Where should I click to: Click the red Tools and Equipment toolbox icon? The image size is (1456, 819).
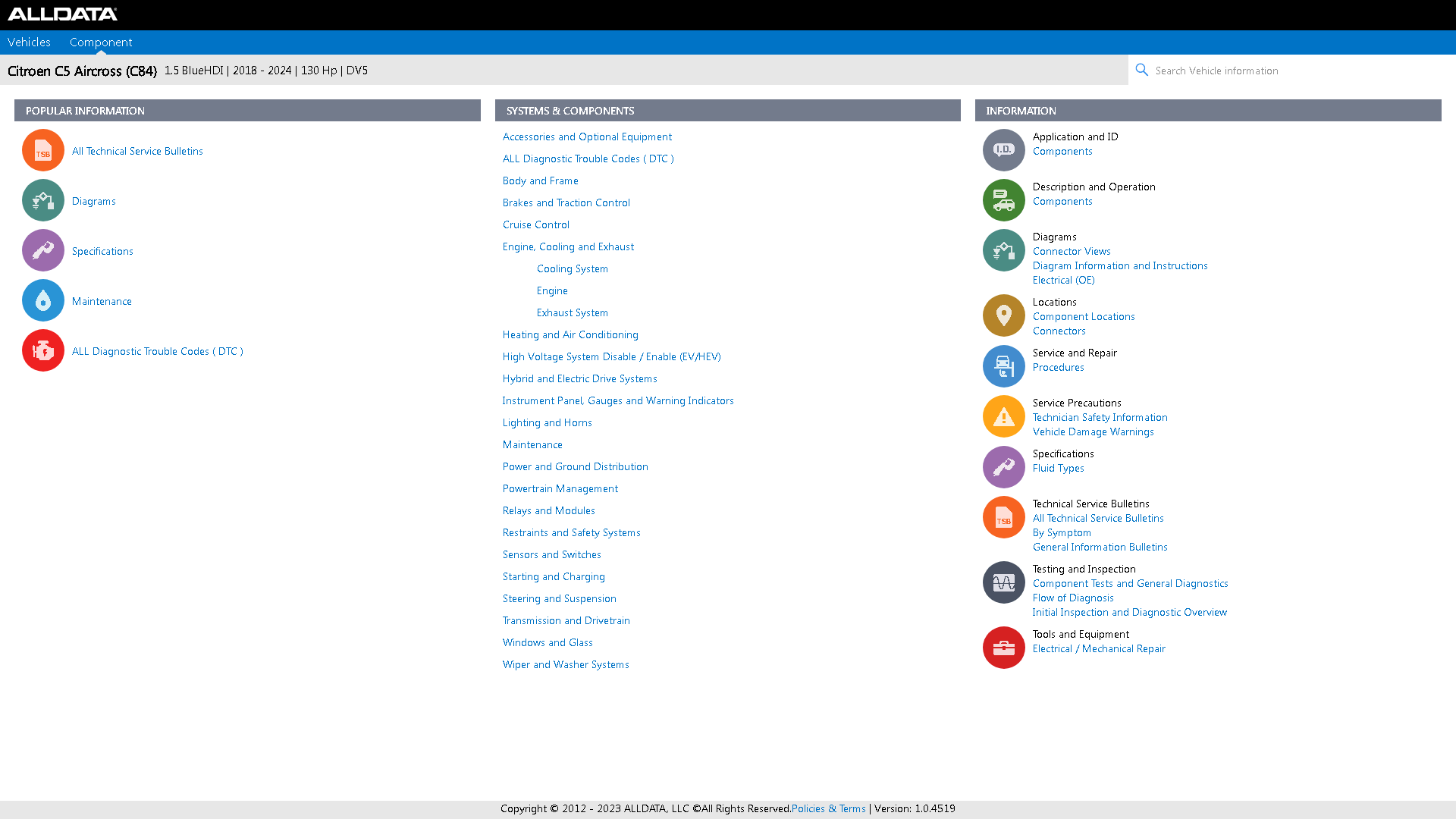tap(1003, 648)
